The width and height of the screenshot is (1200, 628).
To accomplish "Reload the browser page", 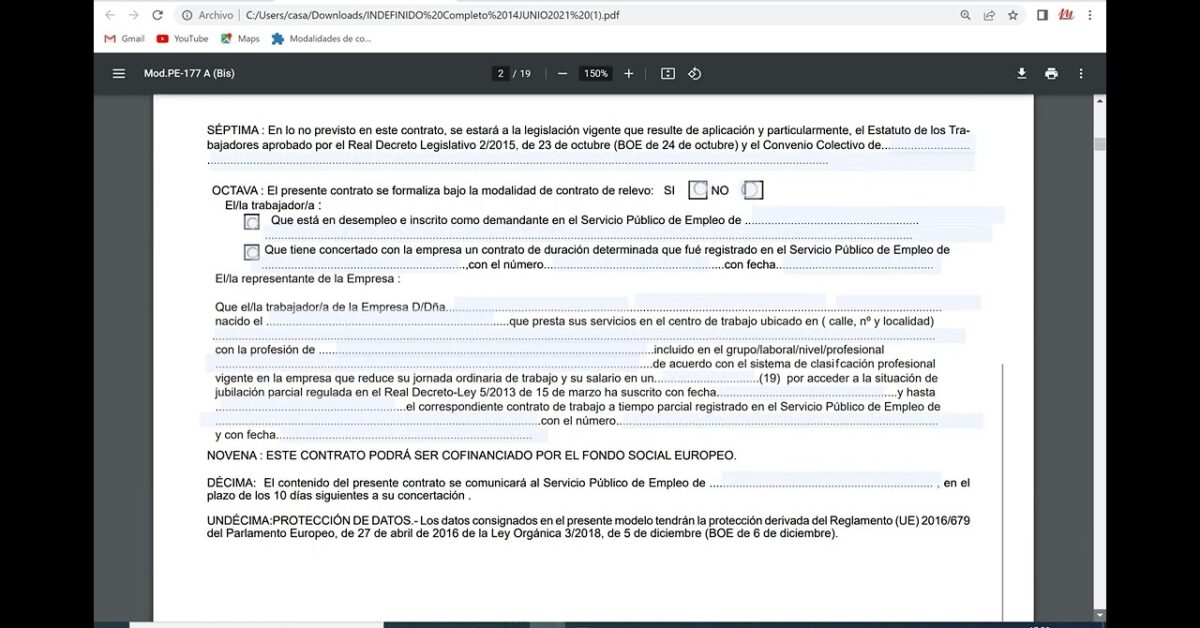I will point(157,15).
